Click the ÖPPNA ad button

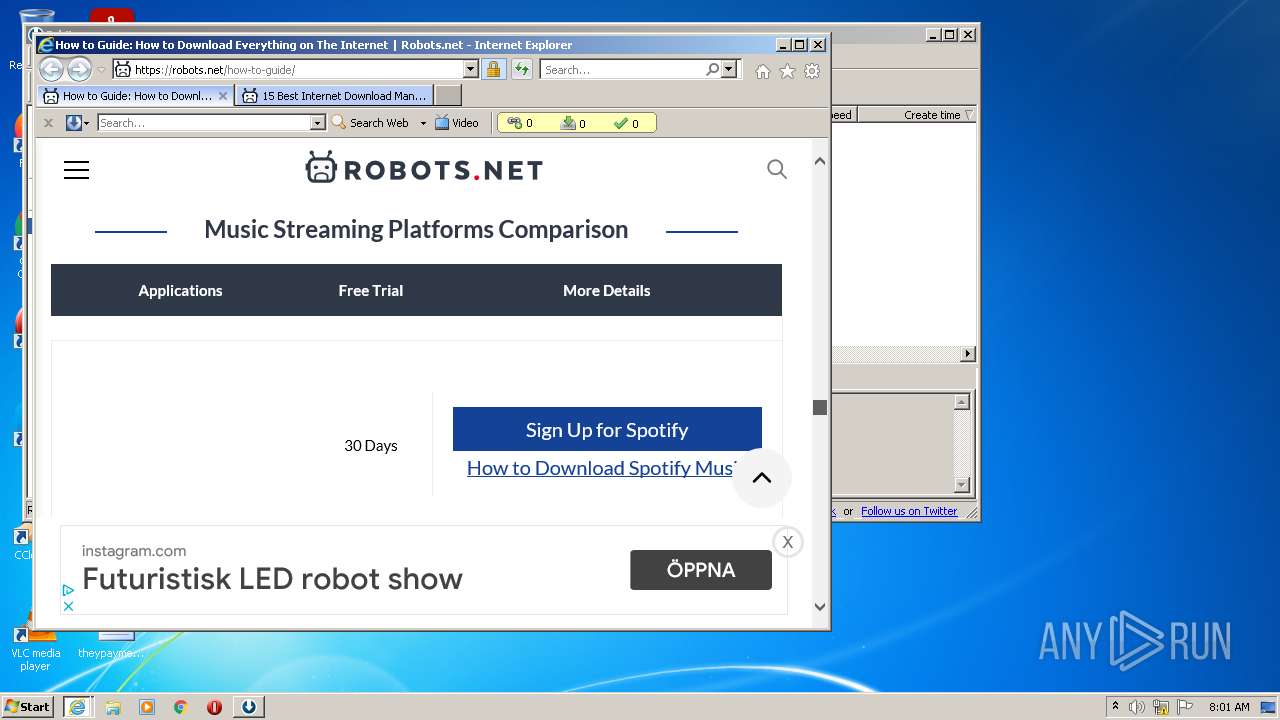click(701, 570)
